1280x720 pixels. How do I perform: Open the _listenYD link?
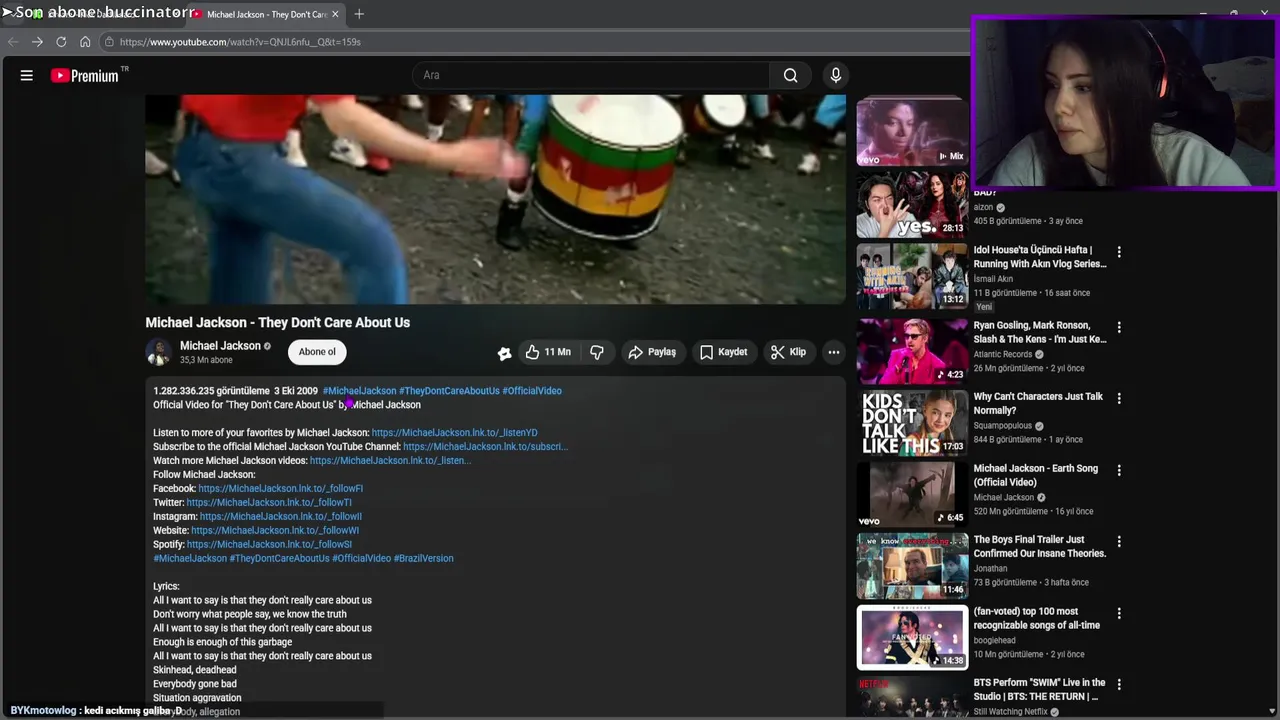tap(455, 433)
